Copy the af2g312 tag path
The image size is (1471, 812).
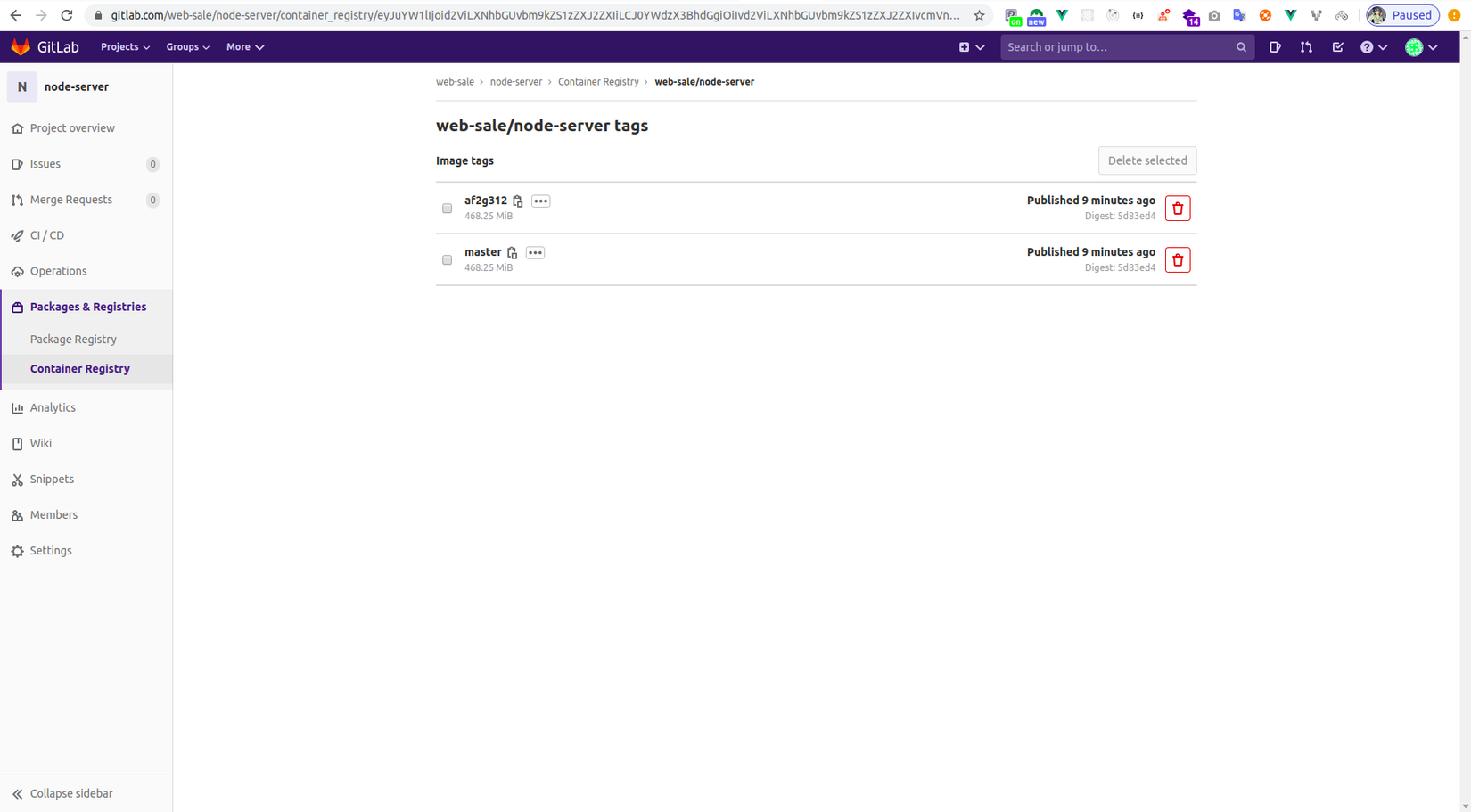coord(518,201)
